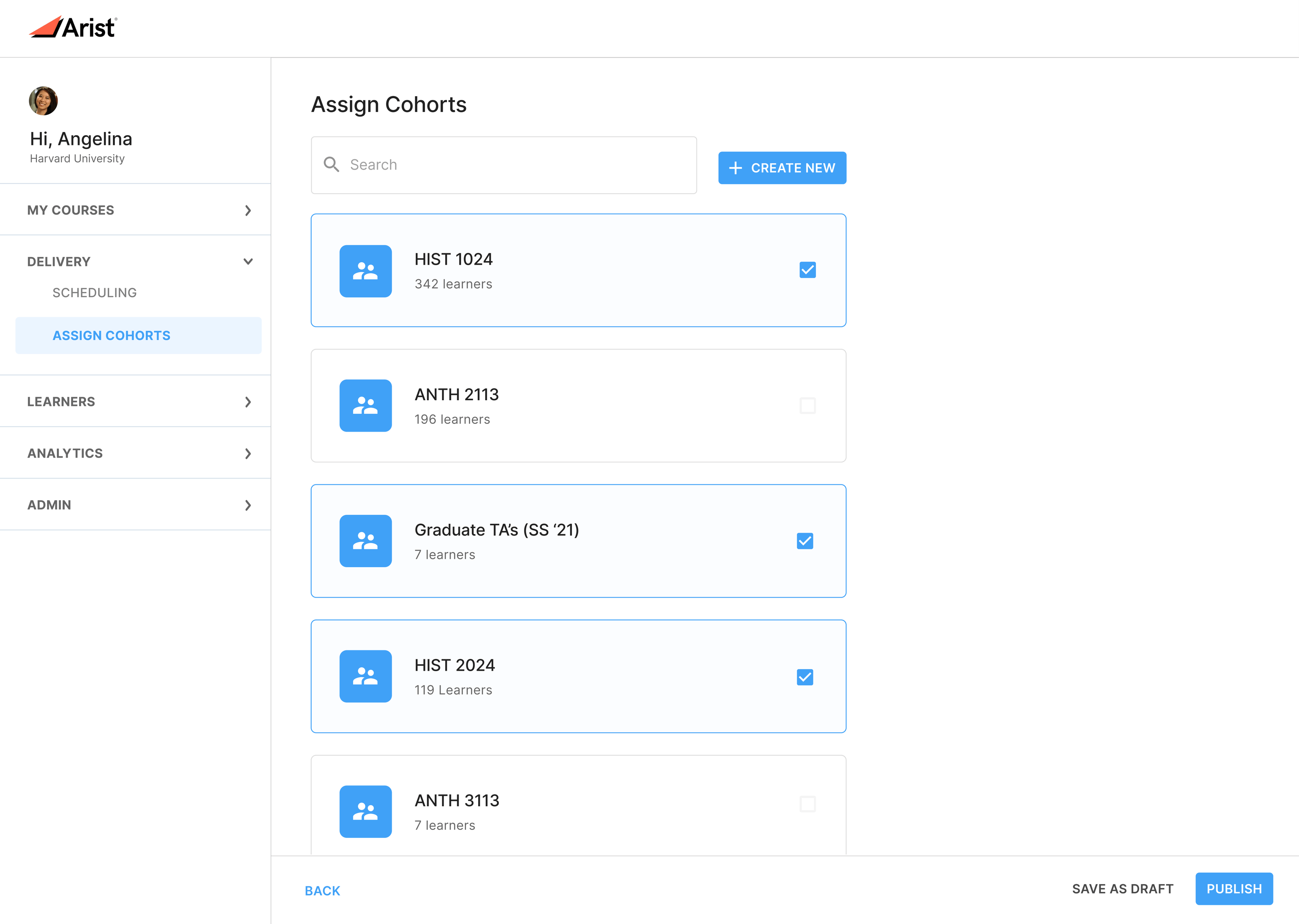Click the ANTH 2113 cohort people icon

365,406
